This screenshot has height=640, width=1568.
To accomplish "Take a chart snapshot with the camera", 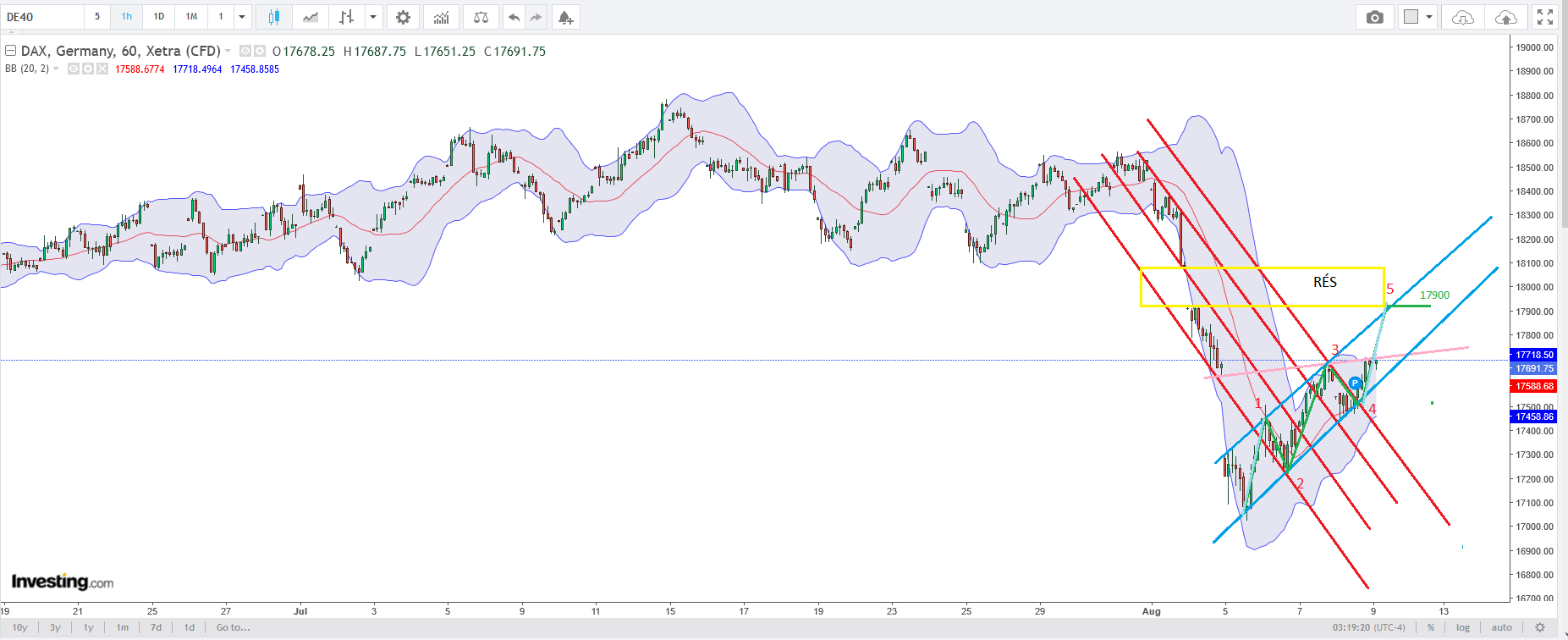I will pos(1375,17).
